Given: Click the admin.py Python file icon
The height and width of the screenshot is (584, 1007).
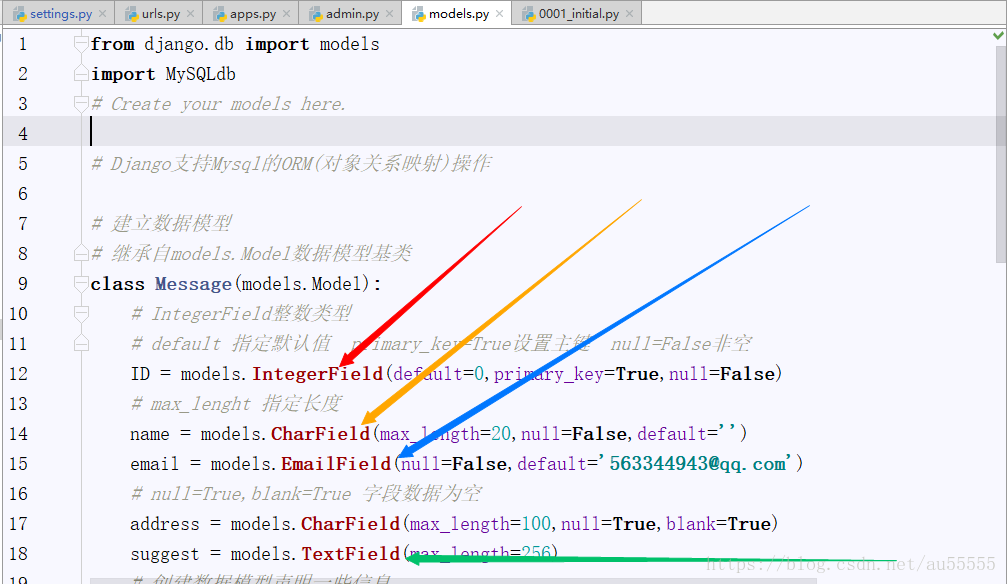Looking at the screenshot, I should 315,13.
